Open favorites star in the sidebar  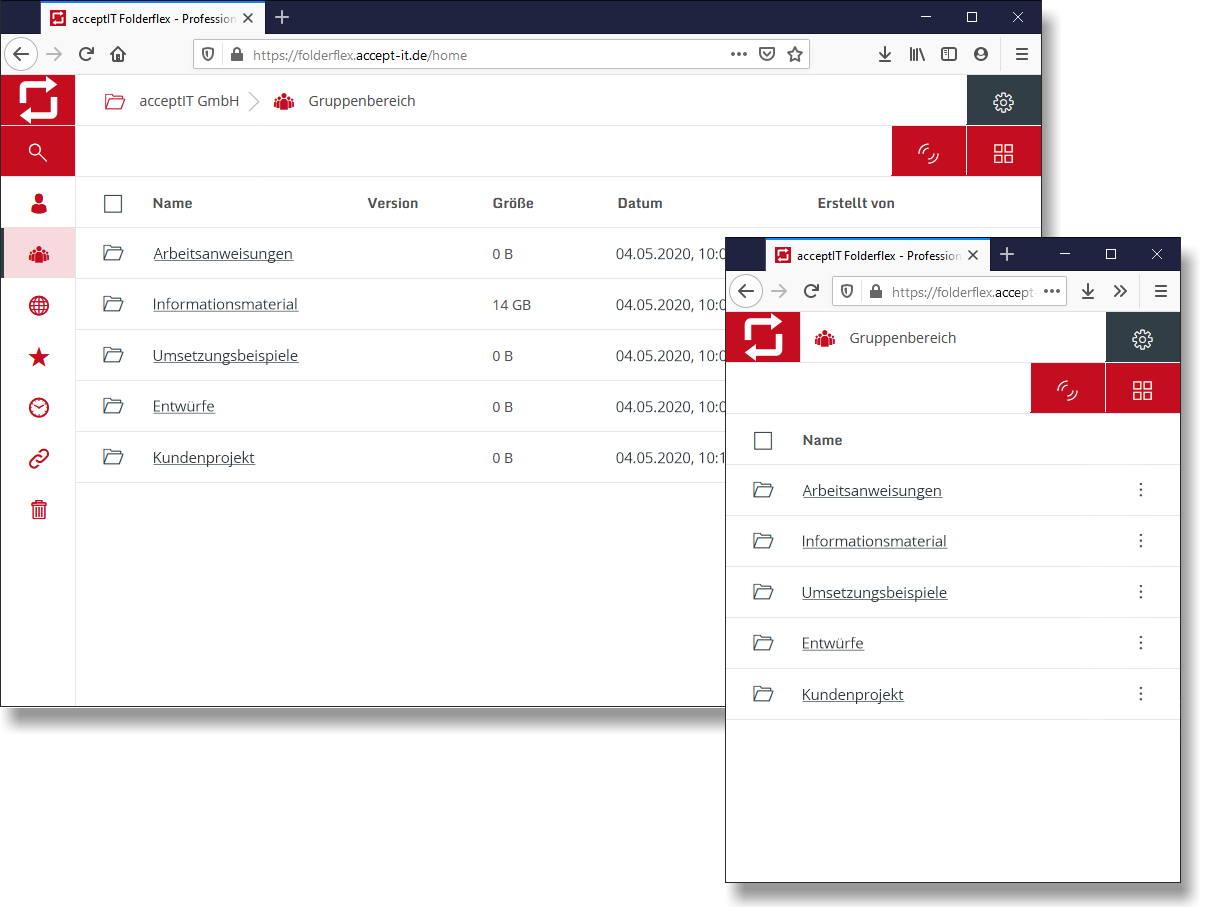tap(38, 357)
